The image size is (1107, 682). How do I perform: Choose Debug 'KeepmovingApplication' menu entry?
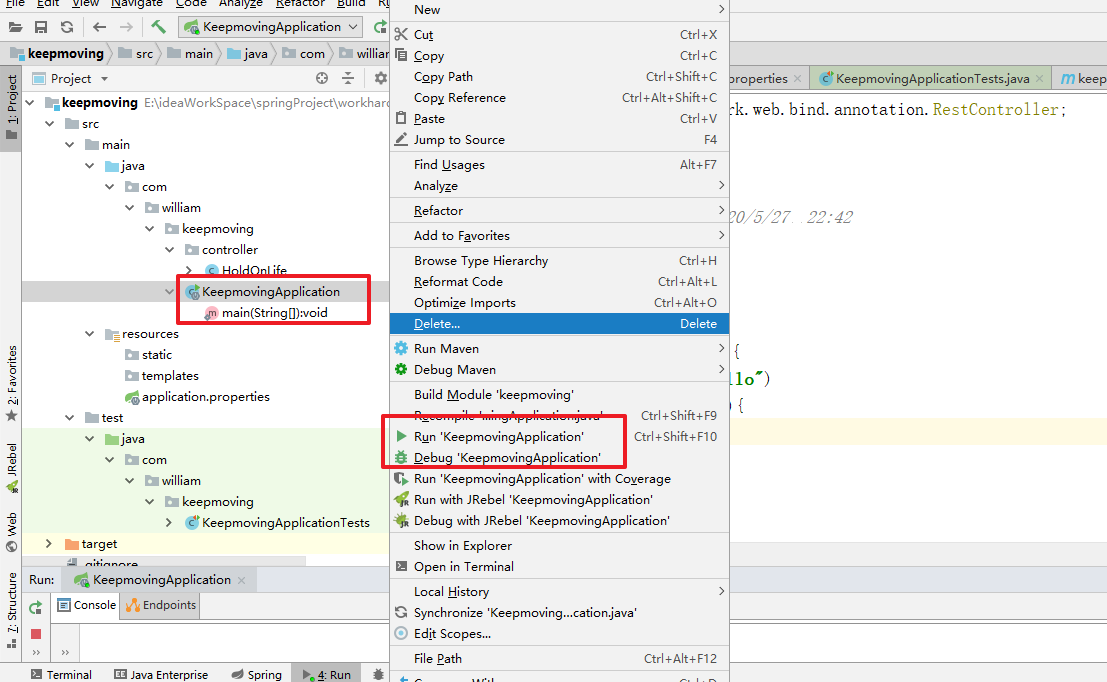tap(559, 458)
